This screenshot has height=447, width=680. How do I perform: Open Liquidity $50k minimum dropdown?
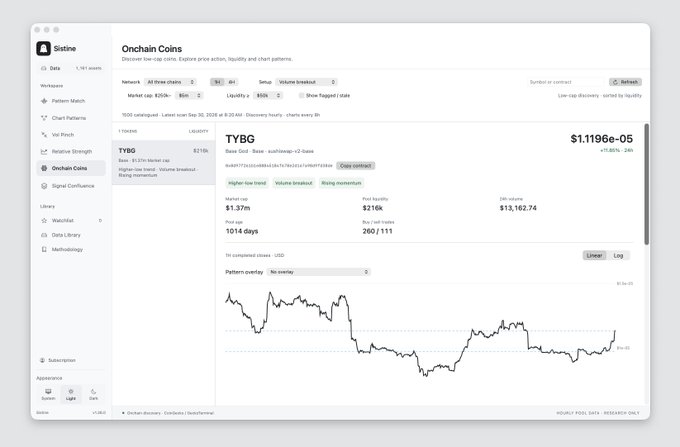[x=268, y=95]
